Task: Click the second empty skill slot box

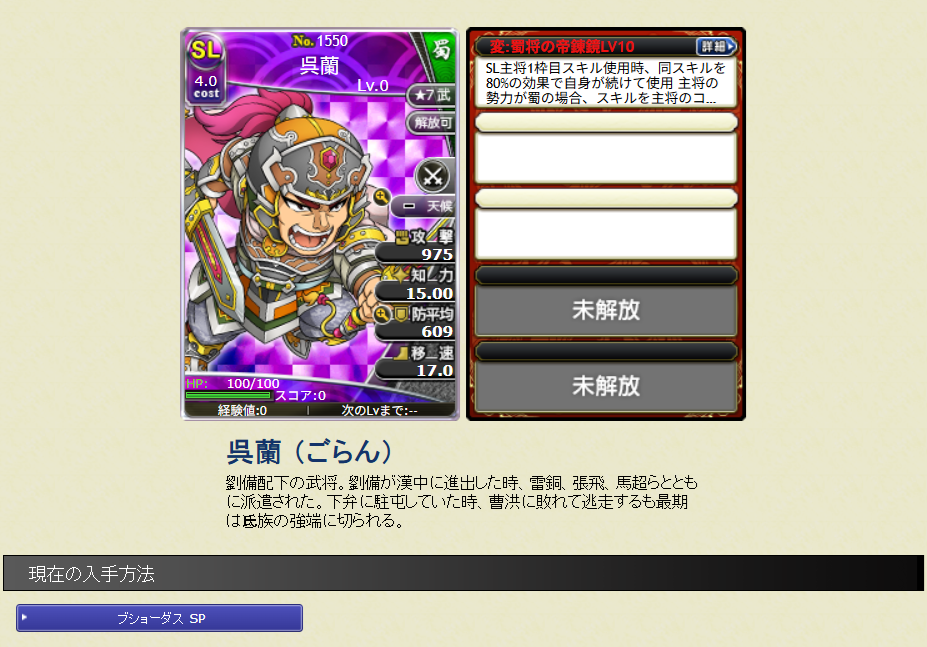Action: point(606,234)
